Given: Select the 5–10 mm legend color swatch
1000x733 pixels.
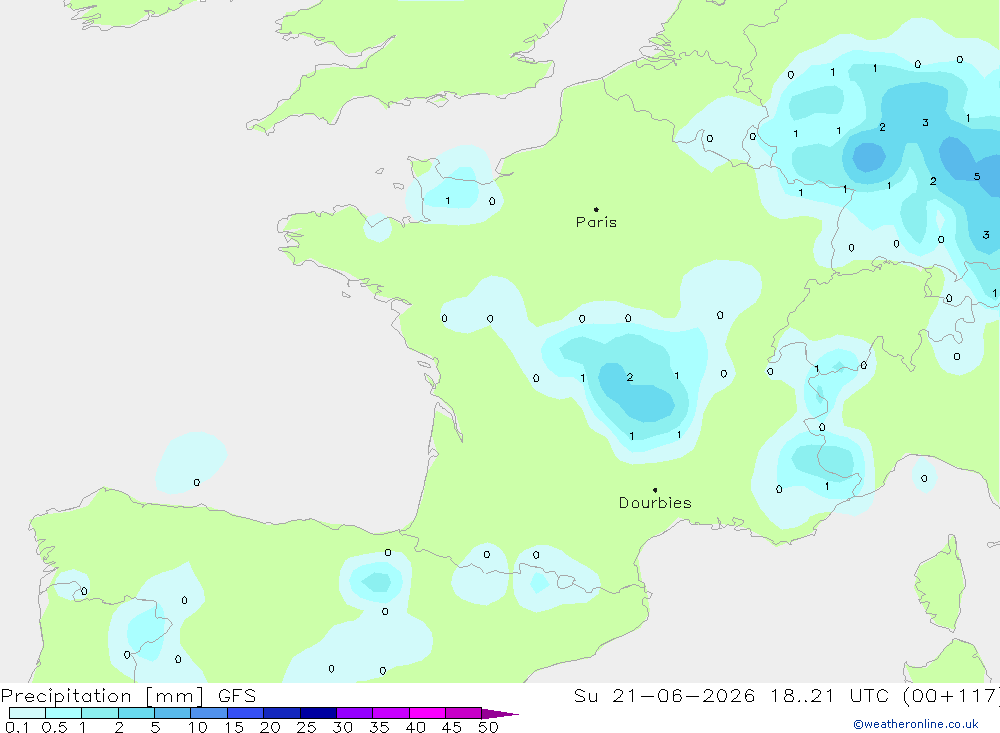Looking at the screenshot, I should click(x=173, y=713).
